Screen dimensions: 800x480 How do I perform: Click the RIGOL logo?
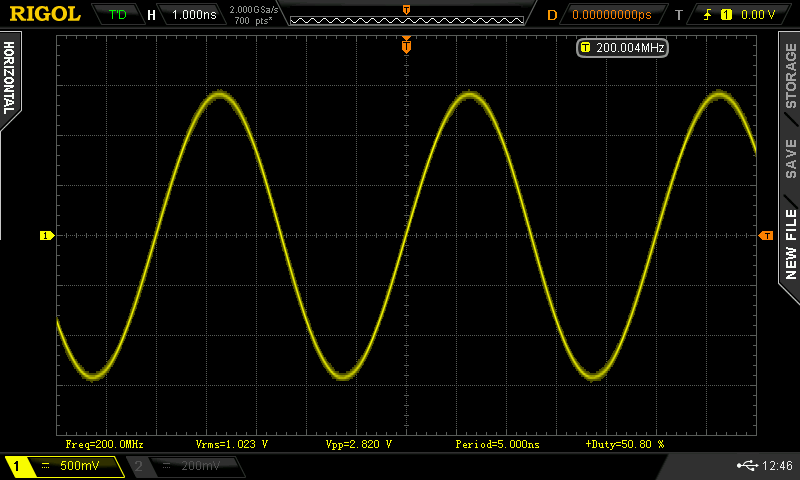tap(45, 14)
